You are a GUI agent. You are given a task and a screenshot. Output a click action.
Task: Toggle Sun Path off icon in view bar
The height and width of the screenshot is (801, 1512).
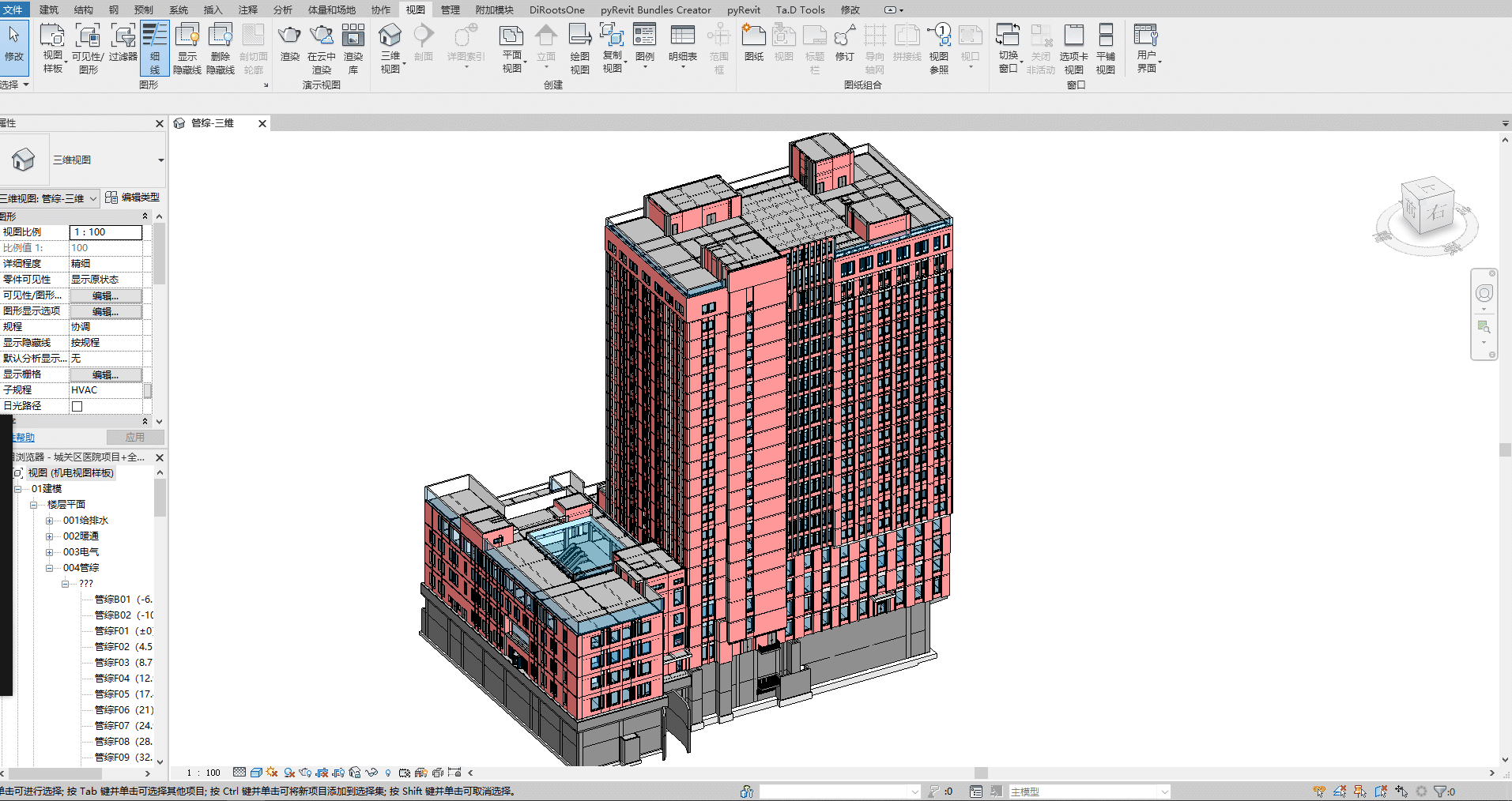click(272, 773)
